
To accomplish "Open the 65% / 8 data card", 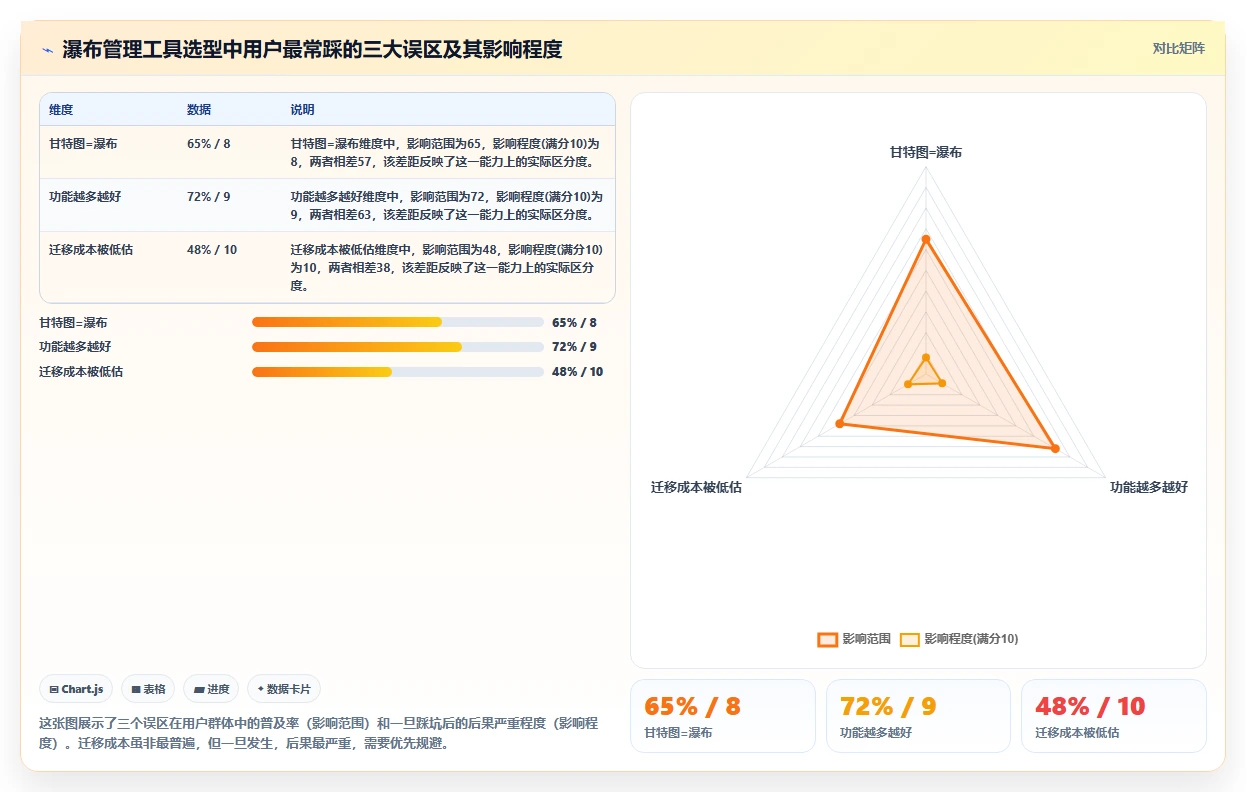I will 722,716.
